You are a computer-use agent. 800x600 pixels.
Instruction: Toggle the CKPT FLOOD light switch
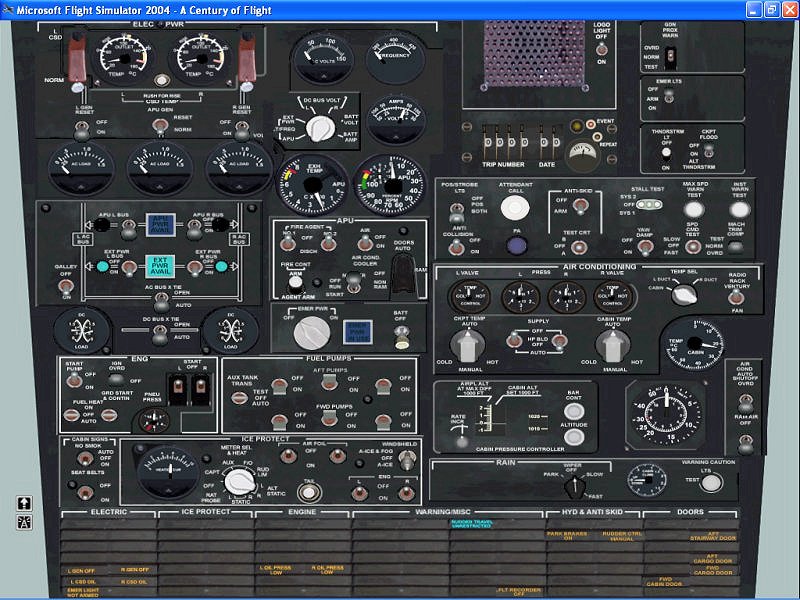click(709, 151)
